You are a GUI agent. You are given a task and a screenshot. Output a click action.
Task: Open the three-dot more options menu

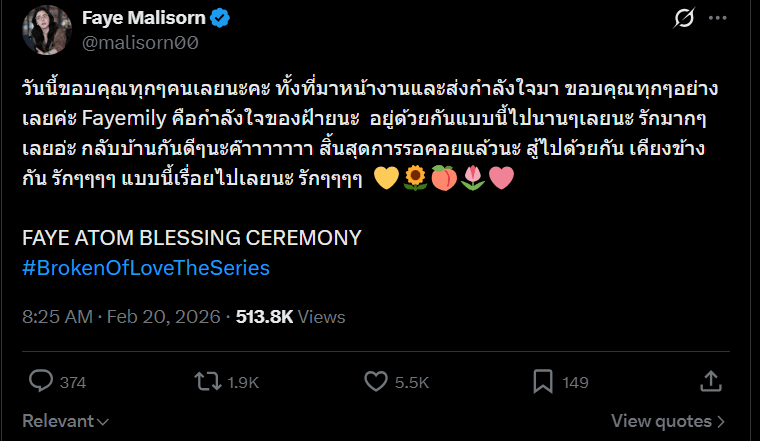pos(718,19)
